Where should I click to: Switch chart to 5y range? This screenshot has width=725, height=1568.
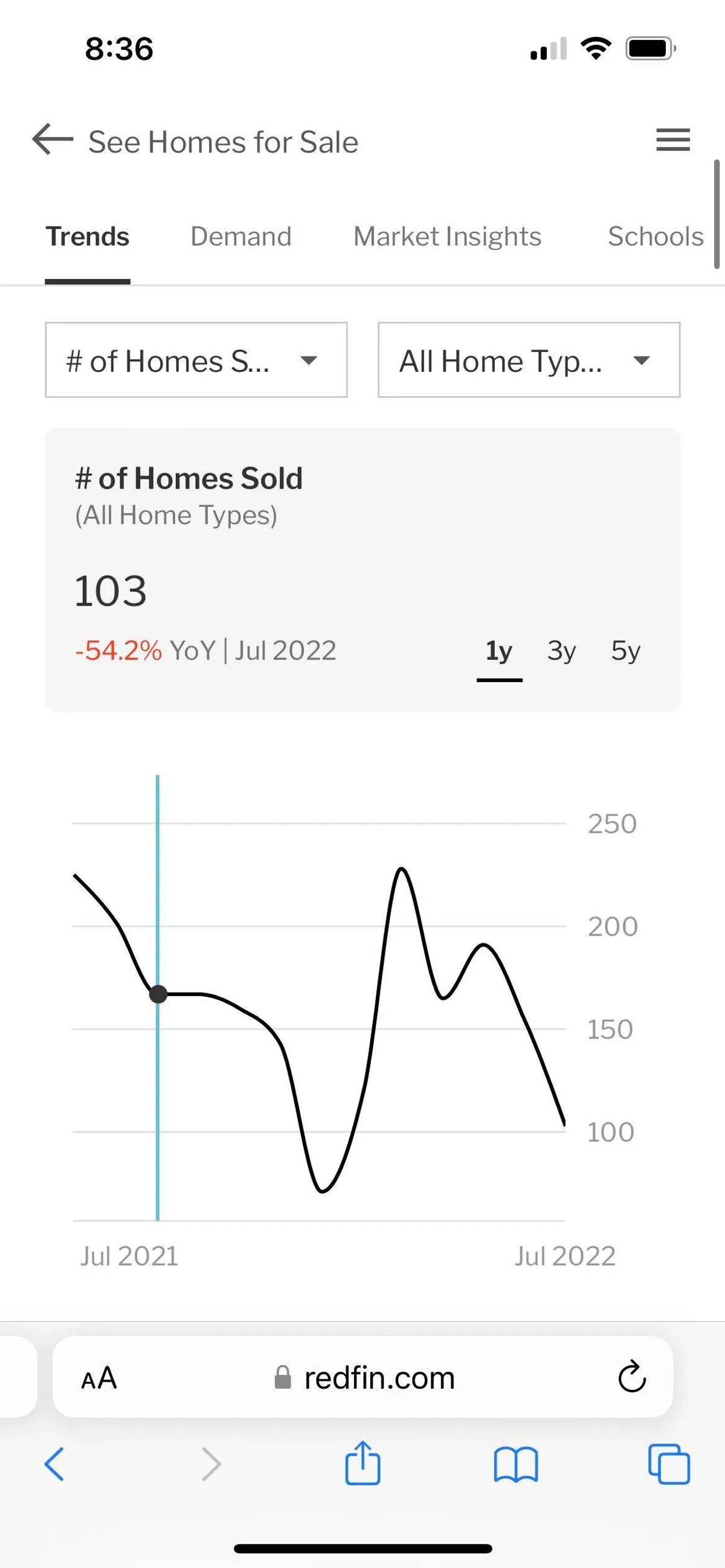click(x=626, y=651)
